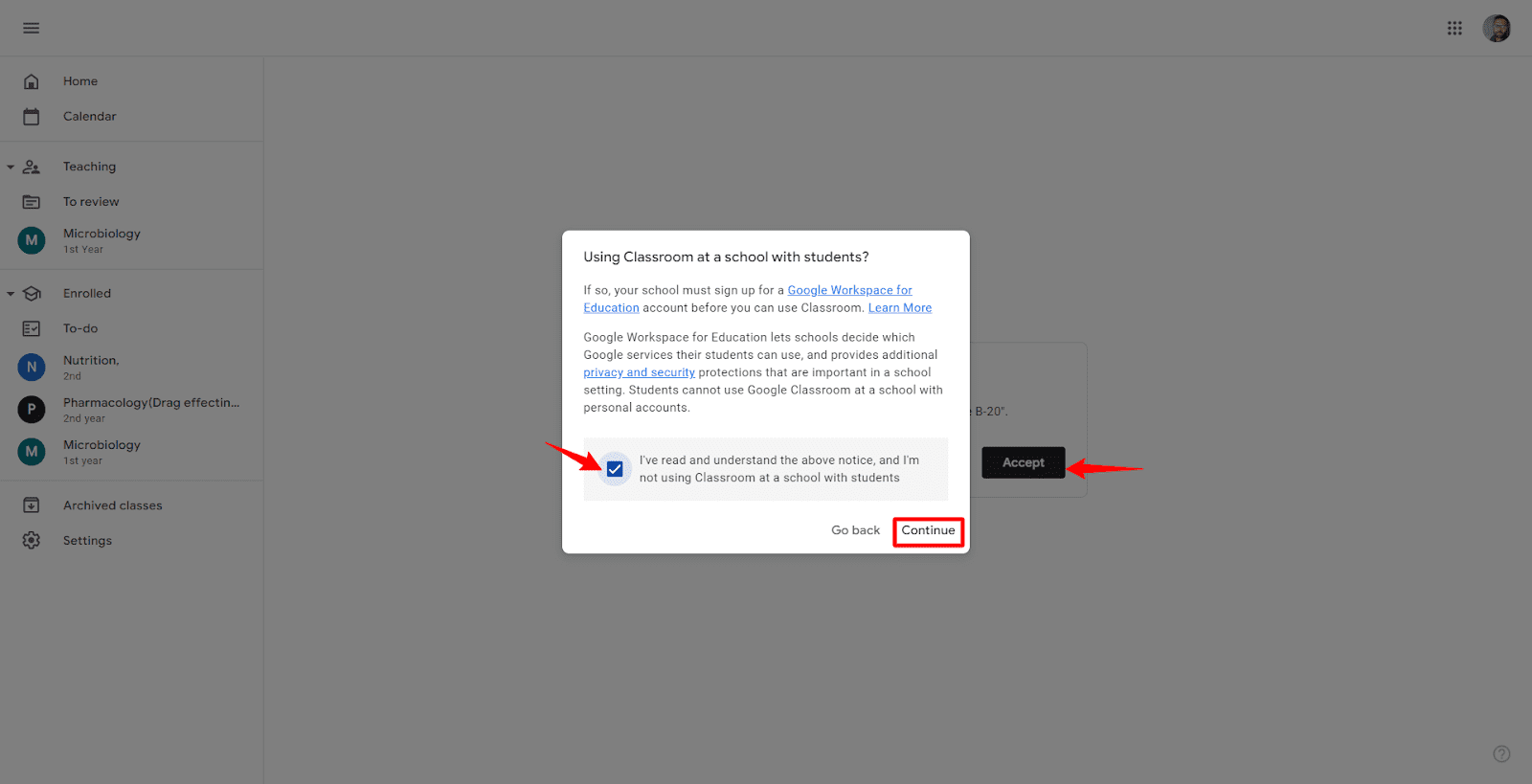
Task: Click the black P avatar for Pharmacology
Action: click(x=32, y=410)
